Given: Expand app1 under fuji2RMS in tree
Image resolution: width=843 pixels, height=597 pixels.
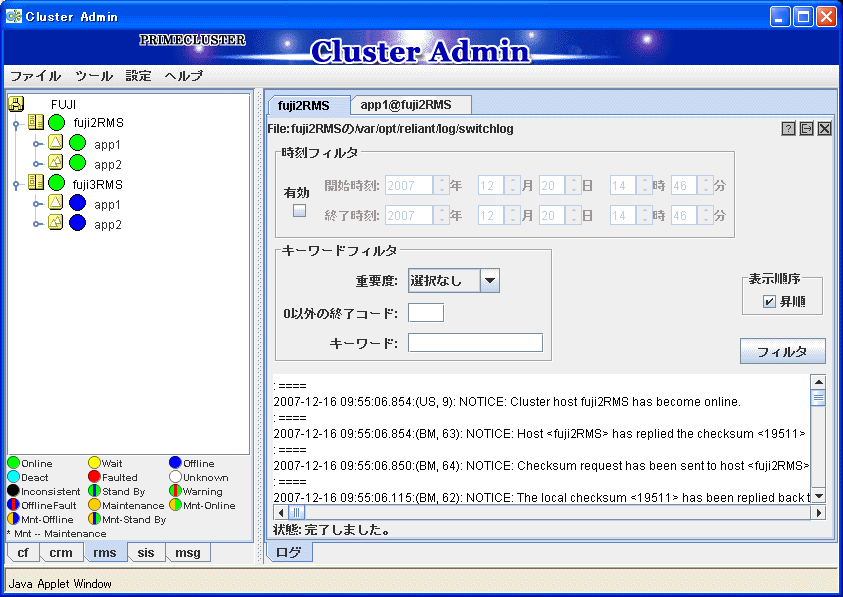Looking at the screenshot, I should point(36,144).
